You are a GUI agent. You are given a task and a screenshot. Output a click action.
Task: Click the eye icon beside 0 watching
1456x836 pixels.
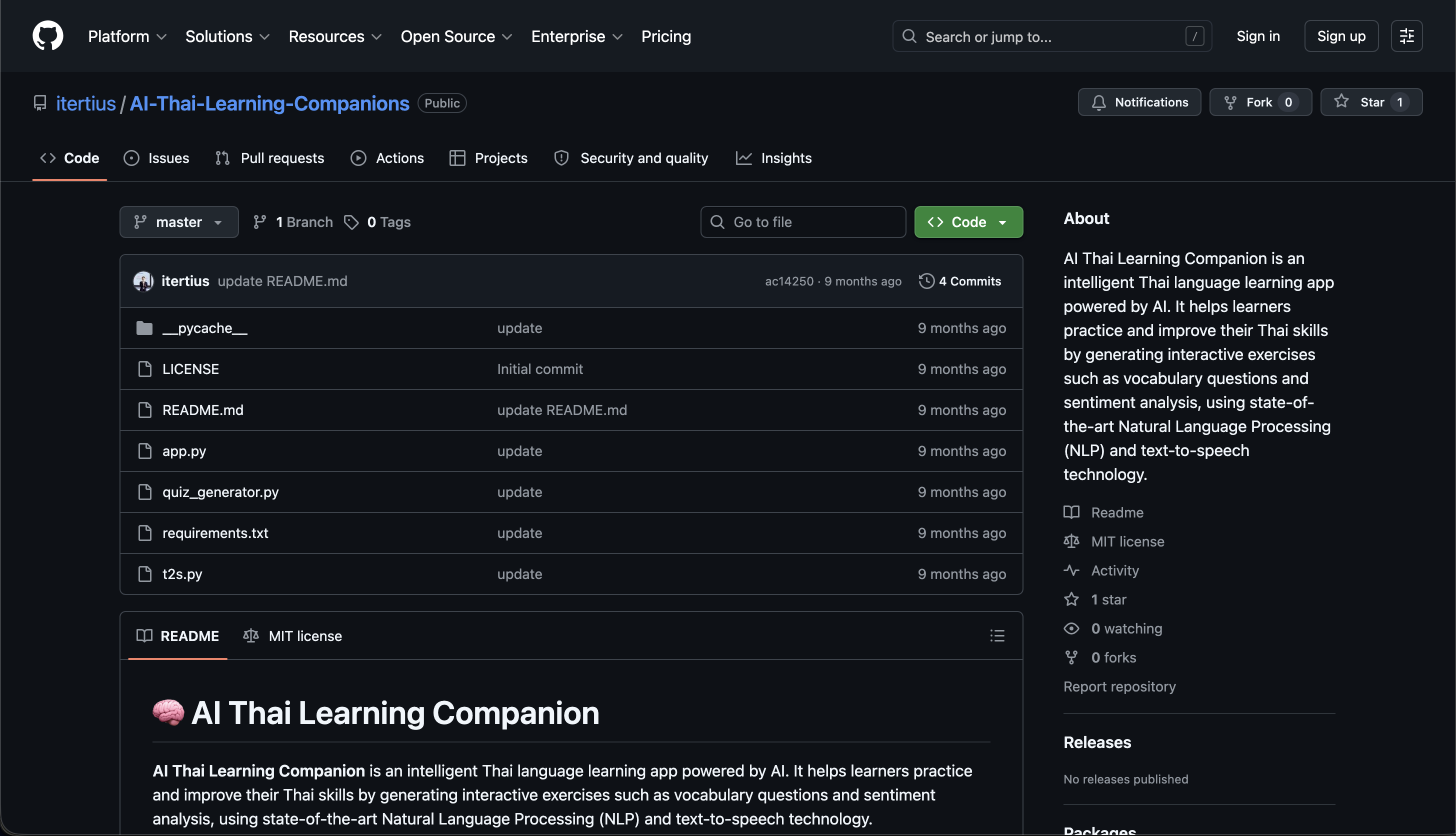pos(1071,628)
